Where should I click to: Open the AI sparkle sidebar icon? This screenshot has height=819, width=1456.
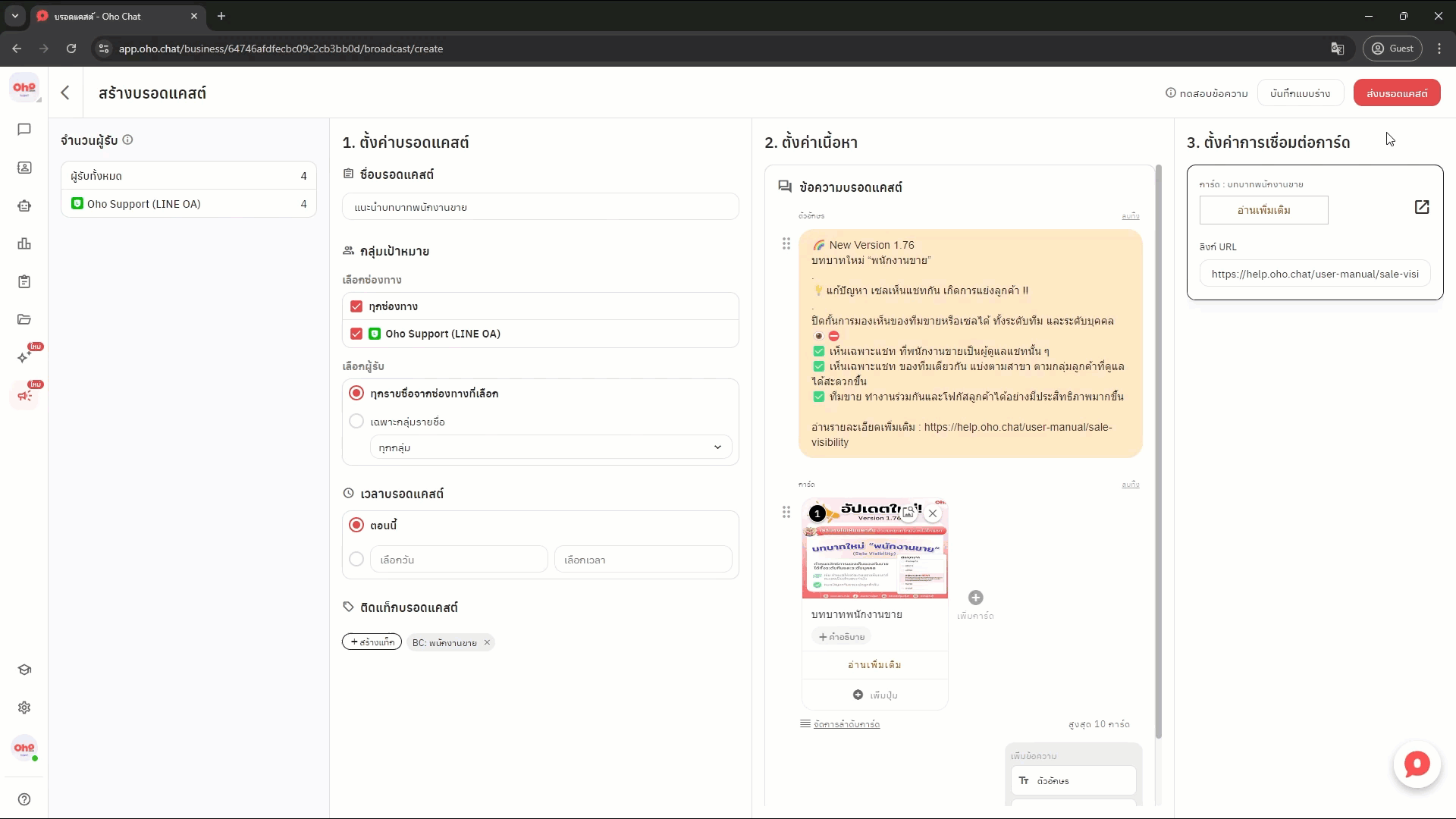tap(24, 357)
